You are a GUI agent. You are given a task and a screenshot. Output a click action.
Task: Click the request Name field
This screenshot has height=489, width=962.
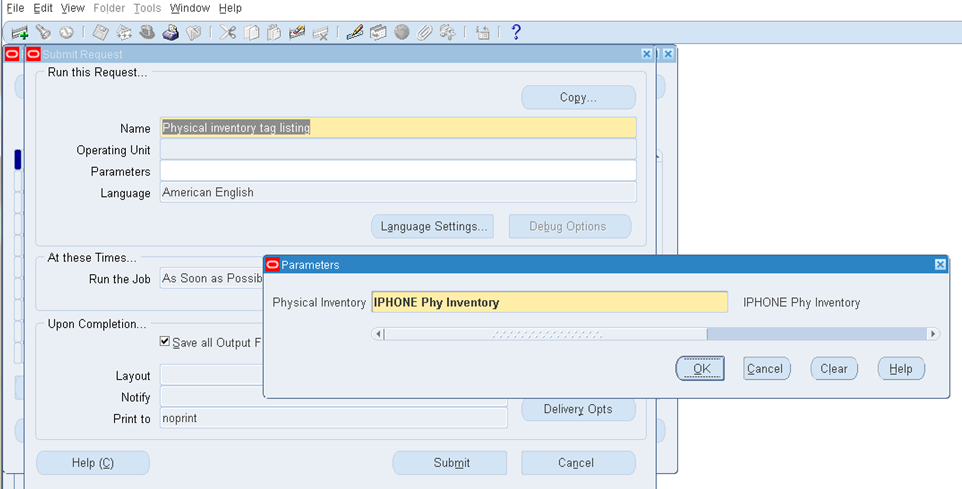point(398,128)
